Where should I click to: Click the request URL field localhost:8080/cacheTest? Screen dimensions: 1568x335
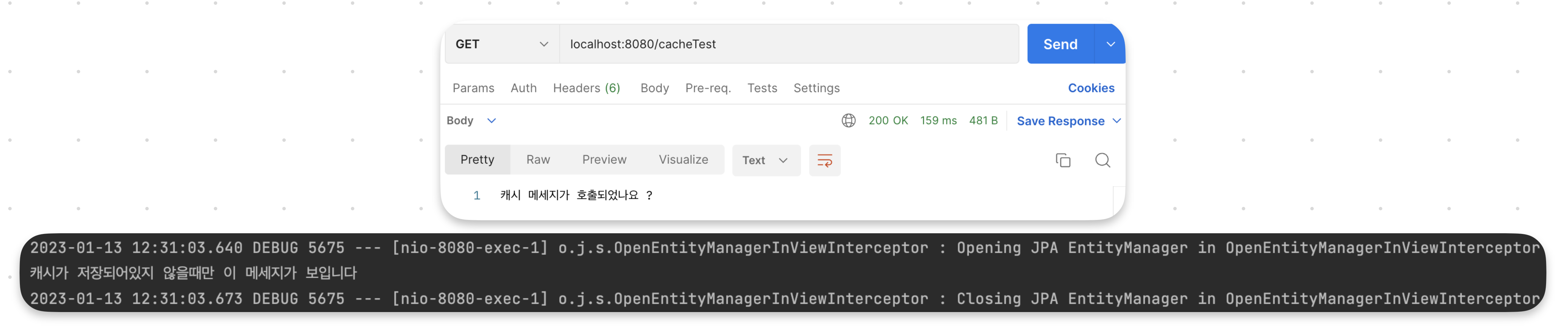point(789,44)
